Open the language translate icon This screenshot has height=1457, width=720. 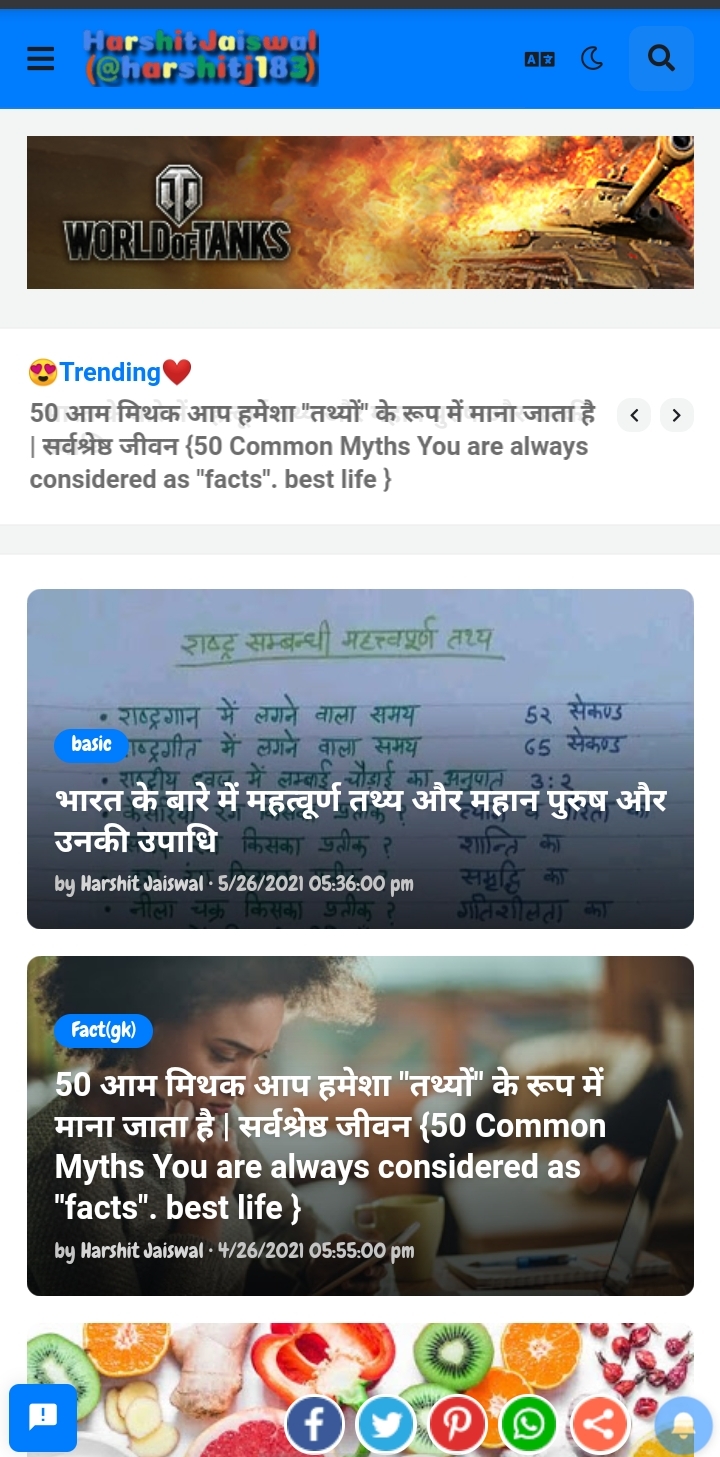[x=540, y=59]
